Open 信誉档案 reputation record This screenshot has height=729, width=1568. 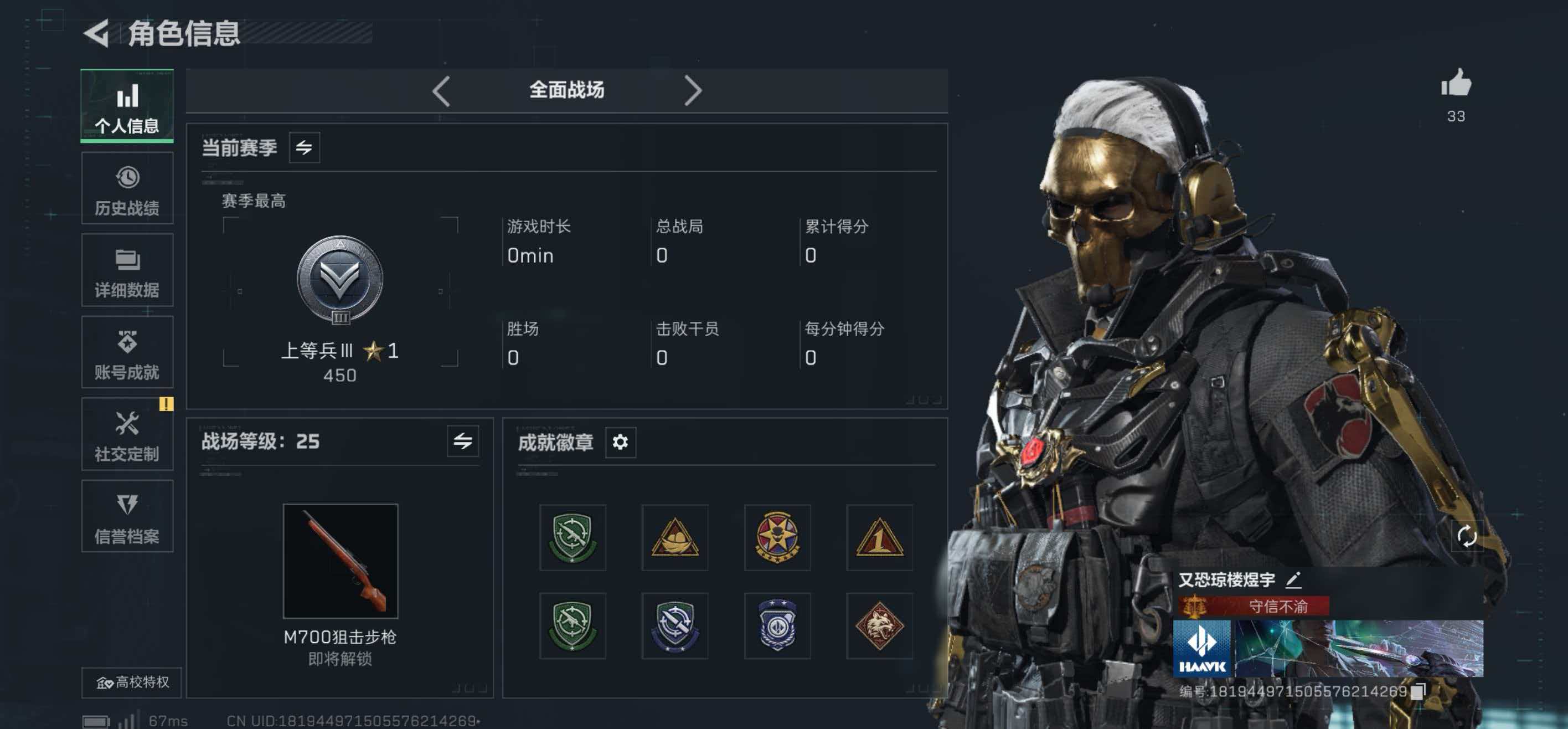[x=127, y=516]
